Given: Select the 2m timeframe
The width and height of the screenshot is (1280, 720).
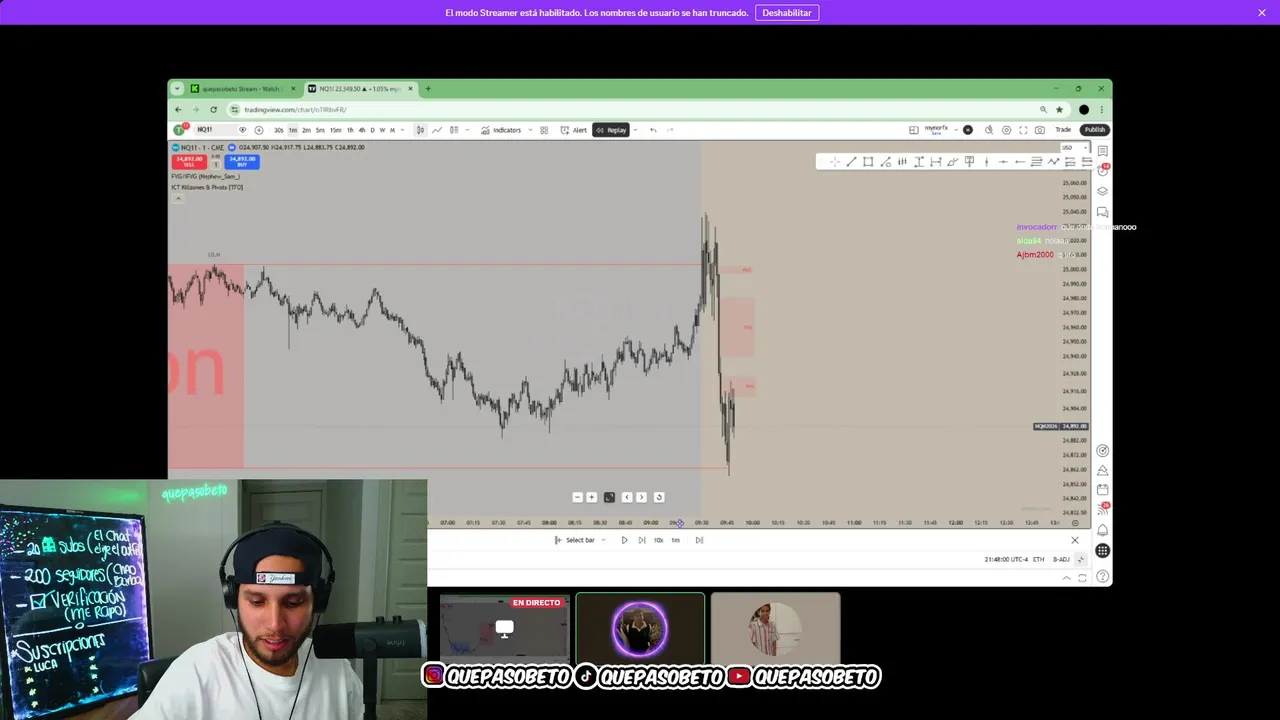Looking at the screenshot, I should point(306,130).
